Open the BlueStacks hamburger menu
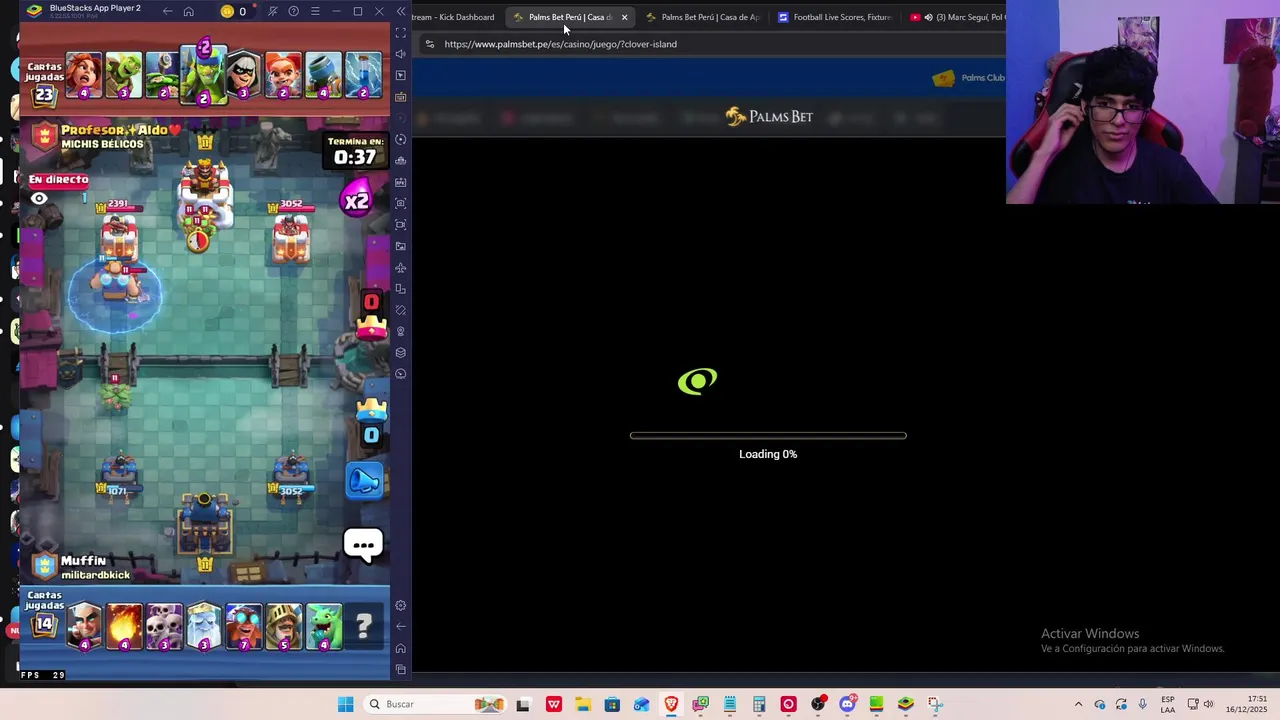The image size is (1280, 720). coord(315,12)
